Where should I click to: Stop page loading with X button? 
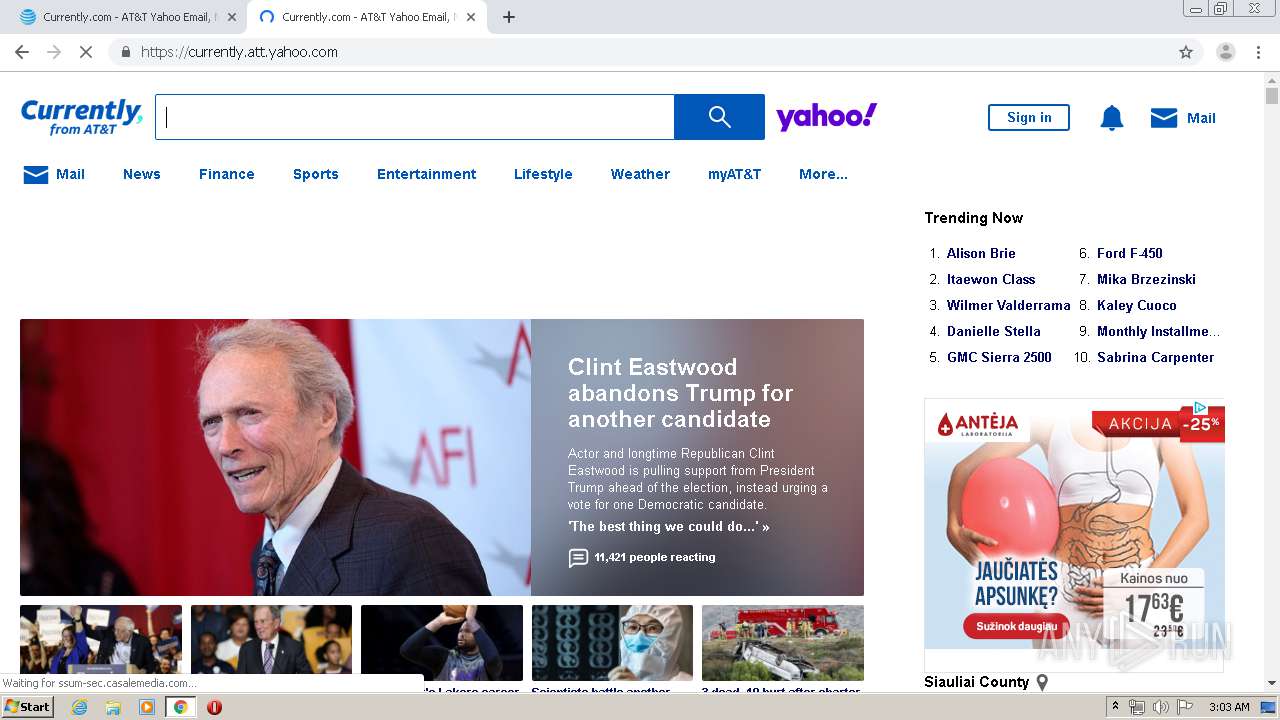click(85, 52)
